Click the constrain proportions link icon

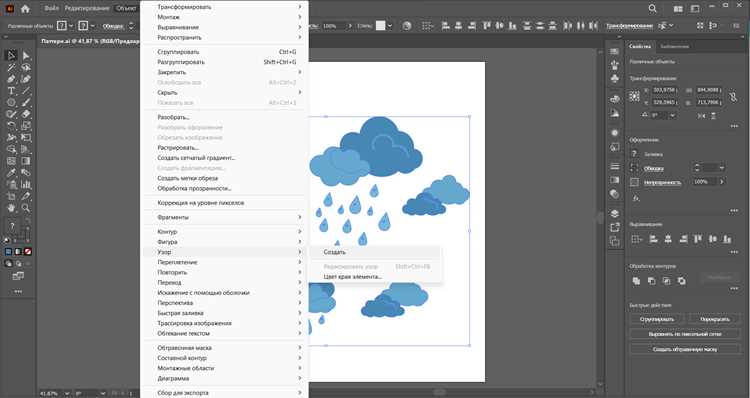[x=733, y=97]
